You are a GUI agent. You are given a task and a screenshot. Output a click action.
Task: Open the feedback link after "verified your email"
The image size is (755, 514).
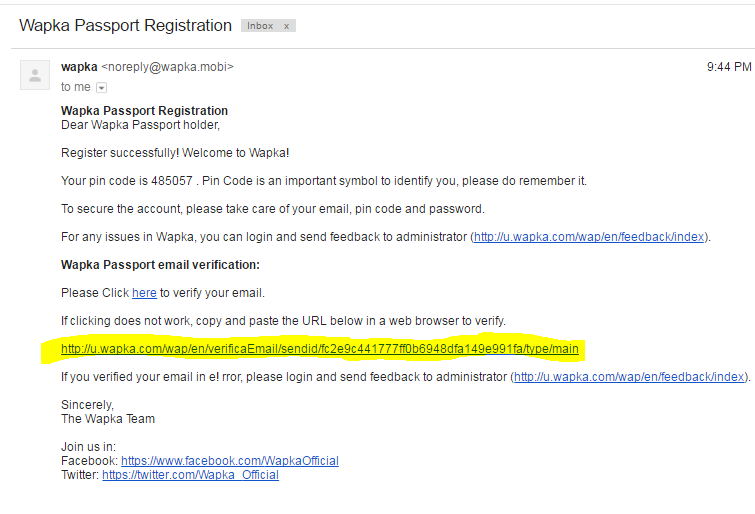tap(630, 377)
